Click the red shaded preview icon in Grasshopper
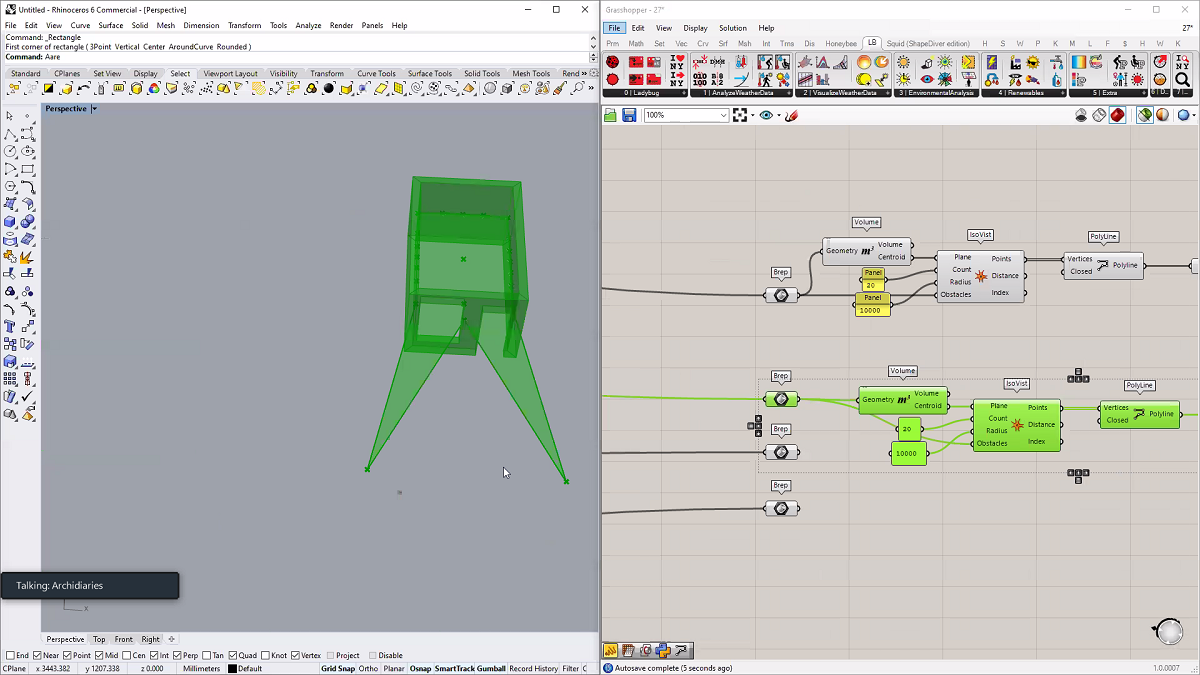The height and width of the screenshot is (675, 1200). pos(1117,115)
